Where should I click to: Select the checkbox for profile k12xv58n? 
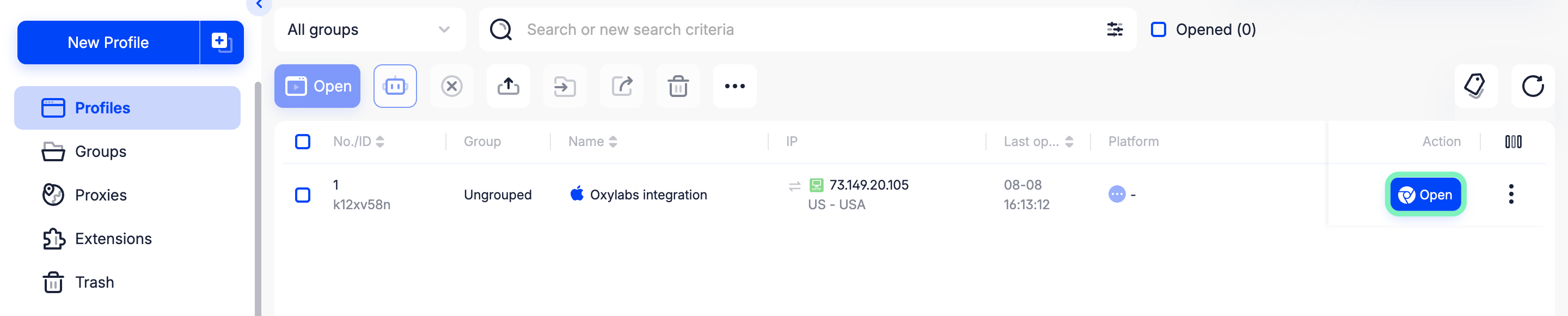(x=303, y=195)
